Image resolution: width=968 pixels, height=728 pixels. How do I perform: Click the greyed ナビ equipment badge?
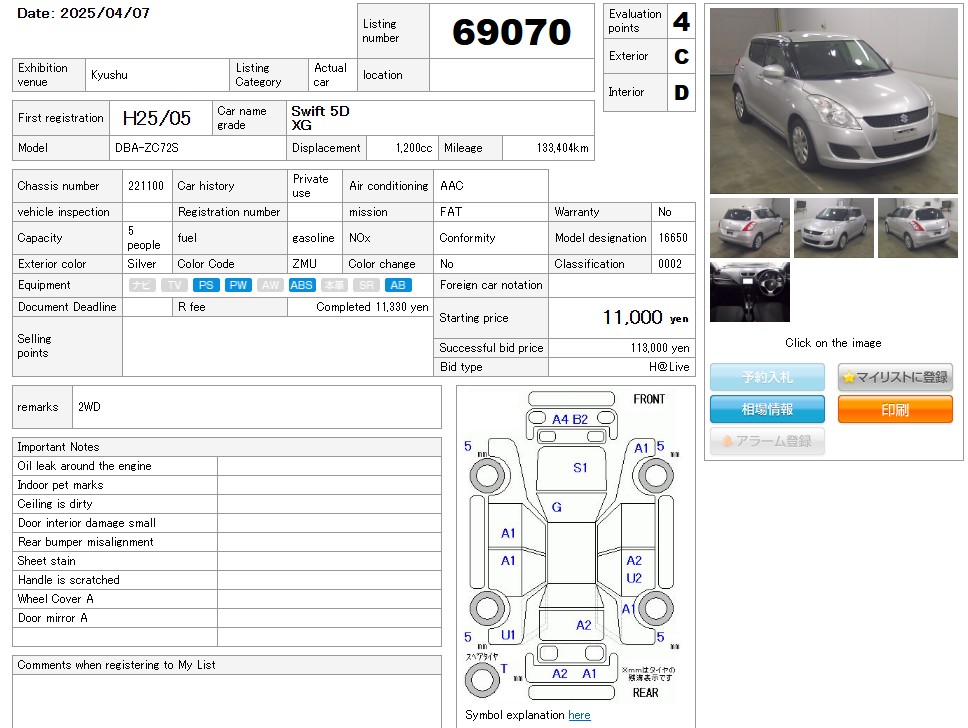[x=142, y=285]
